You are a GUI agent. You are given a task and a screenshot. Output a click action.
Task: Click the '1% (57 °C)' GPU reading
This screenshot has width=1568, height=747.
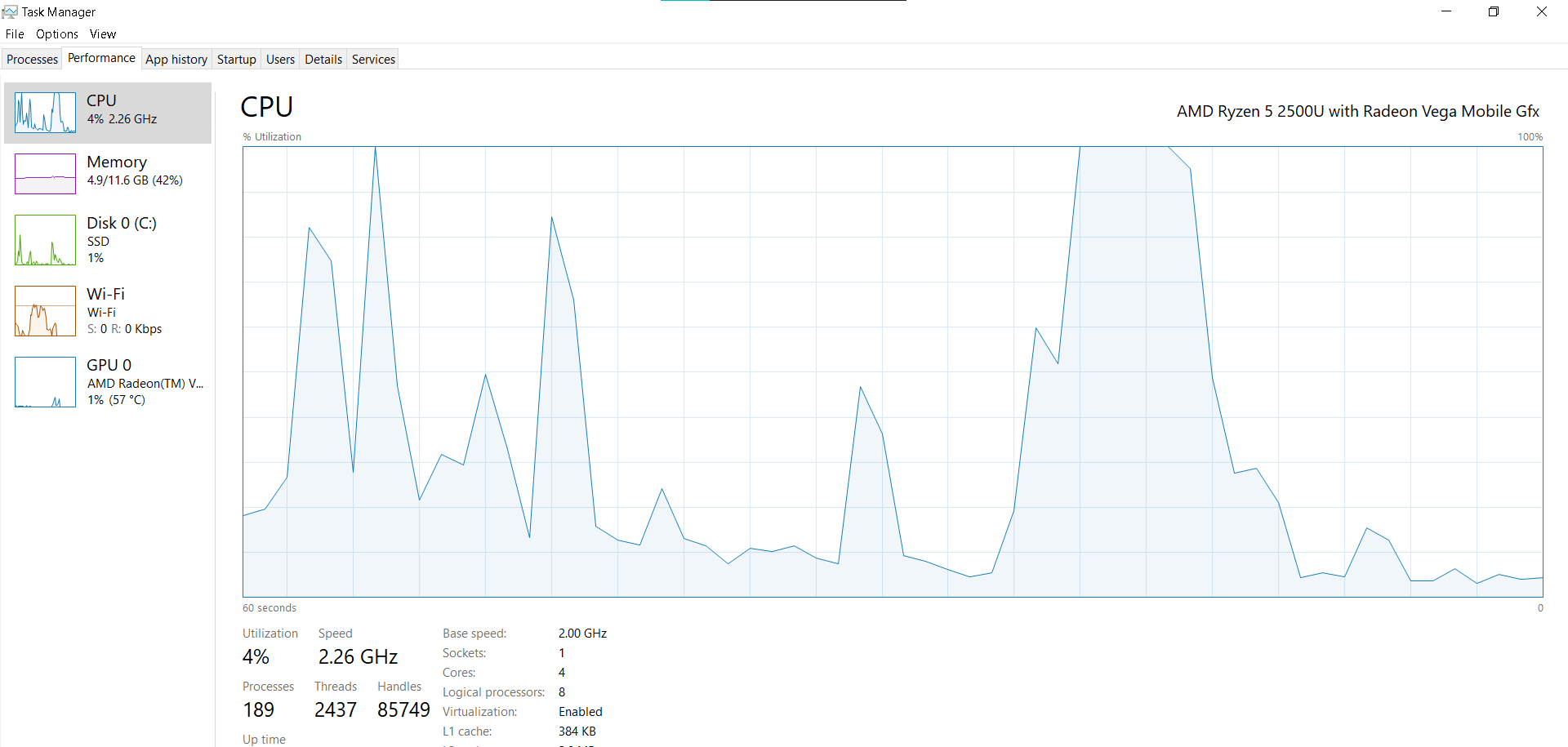click(x=116, y=400)
